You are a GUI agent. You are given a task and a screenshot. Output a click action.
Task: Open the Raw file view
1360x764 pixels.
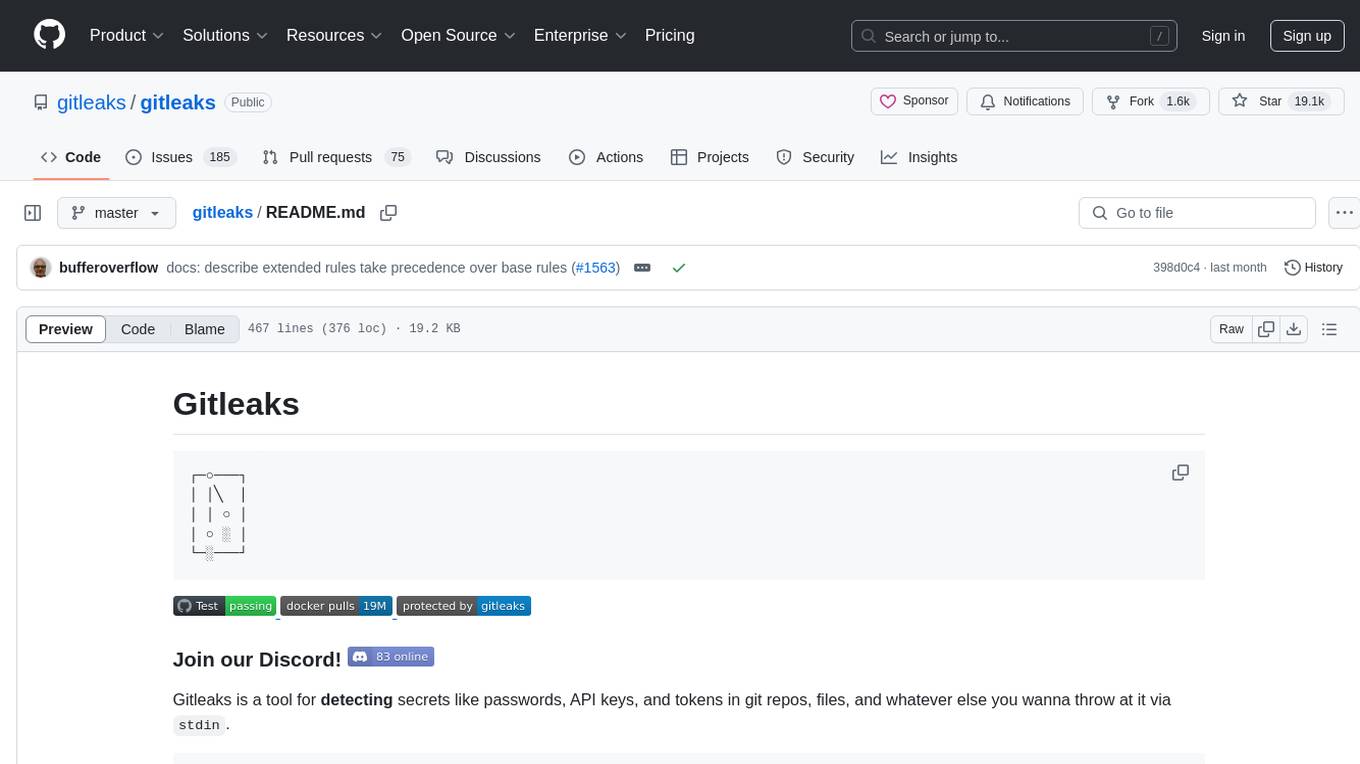pyautogui.click(x=1231, y=329)
